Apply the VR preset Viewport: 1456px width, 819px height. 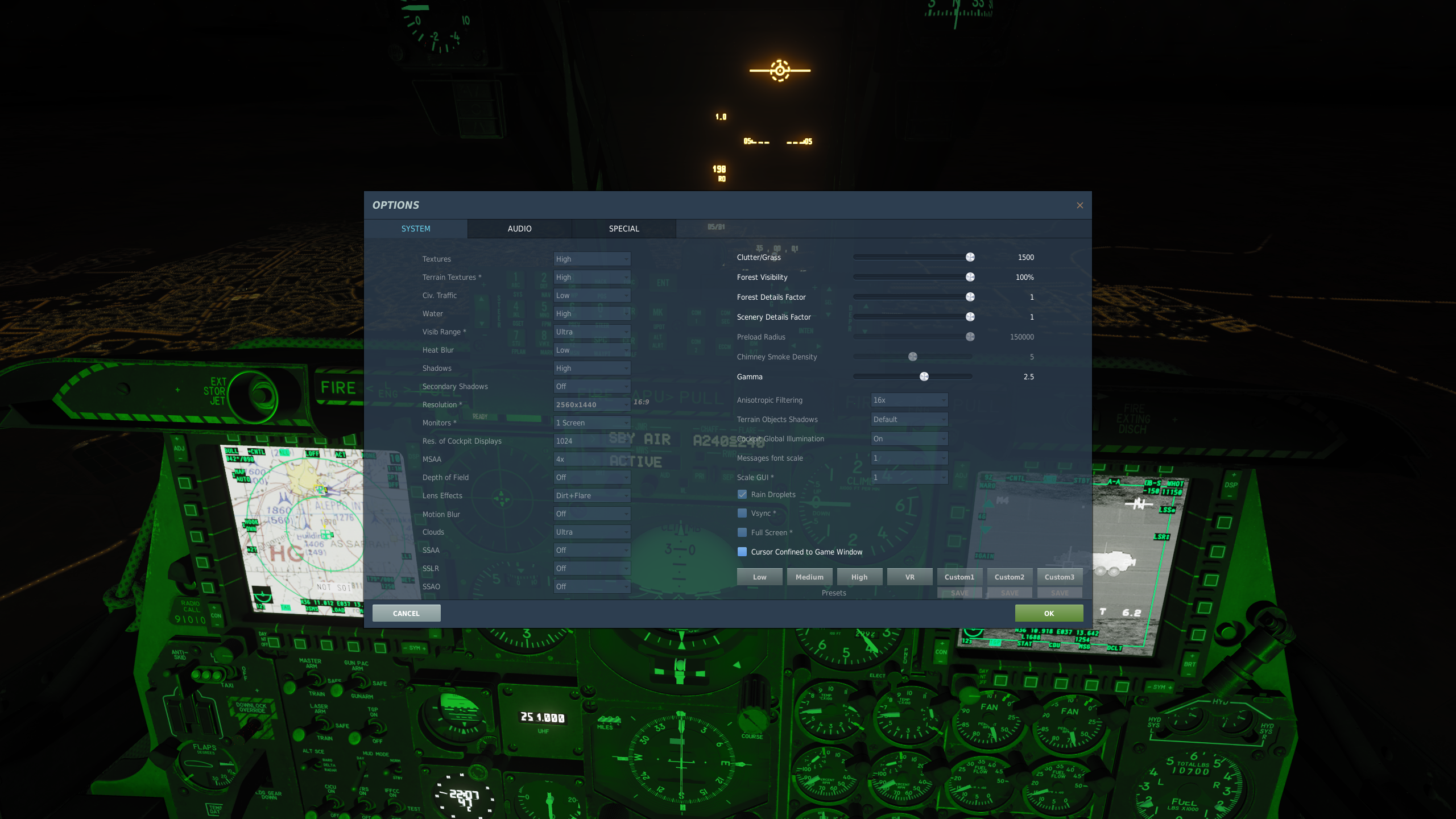click(x=910, y=577)
